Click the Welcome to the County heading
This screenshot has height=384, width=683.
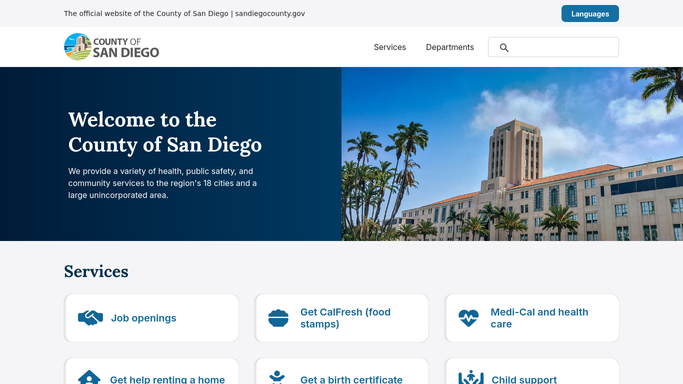tap(165, 132)
